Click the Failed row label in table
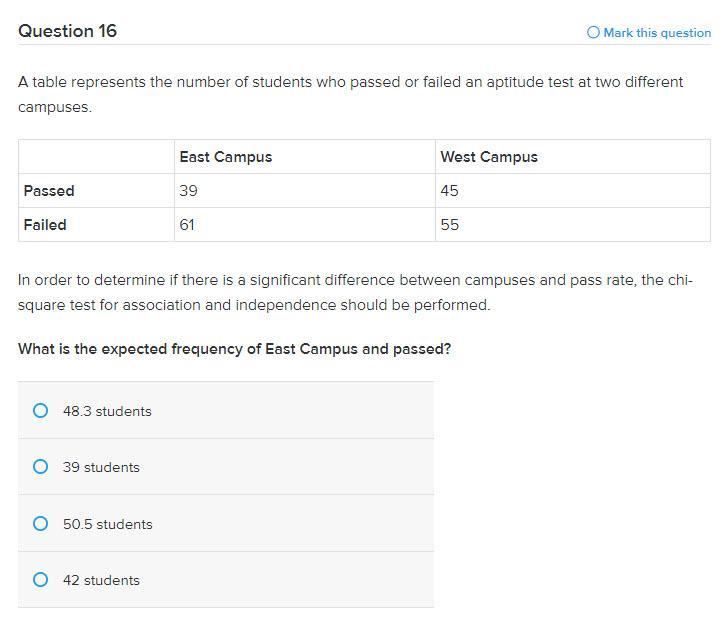The width and height of the screenshot is (725, 636). coord(45,225)
